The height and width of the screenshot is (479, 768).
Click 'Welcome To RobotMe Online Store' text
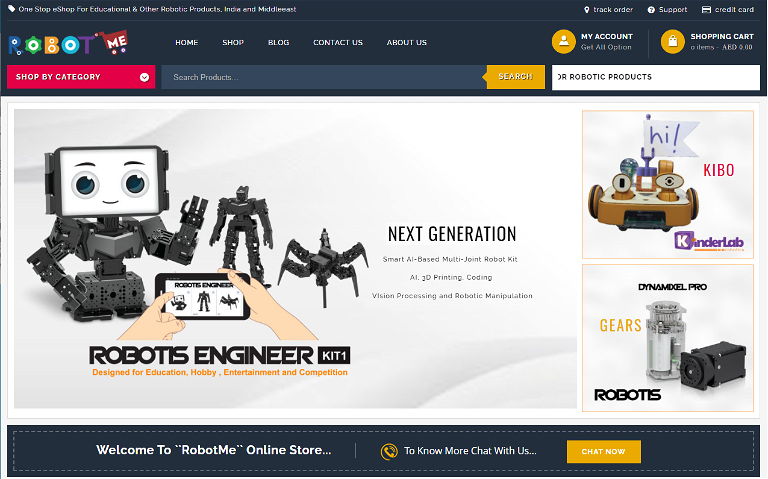214,450
